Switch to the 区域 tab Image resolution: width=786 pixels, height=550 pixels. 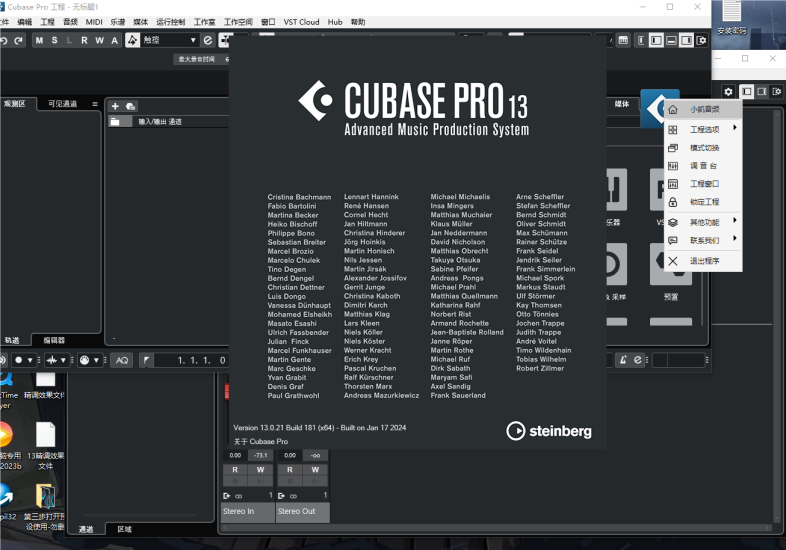point(124,529)
